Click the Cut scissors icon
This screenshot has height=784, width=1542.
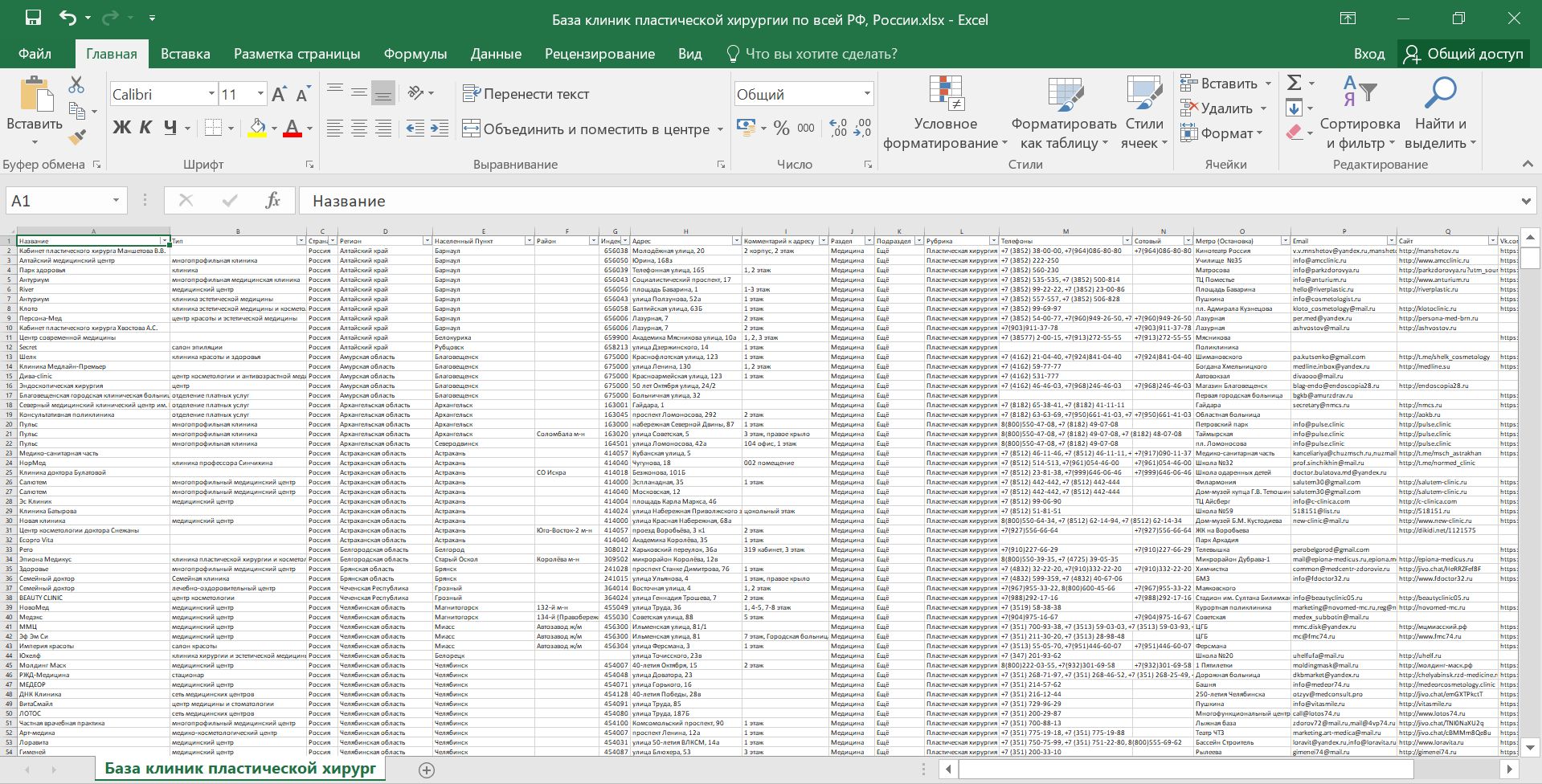[76, 84]
